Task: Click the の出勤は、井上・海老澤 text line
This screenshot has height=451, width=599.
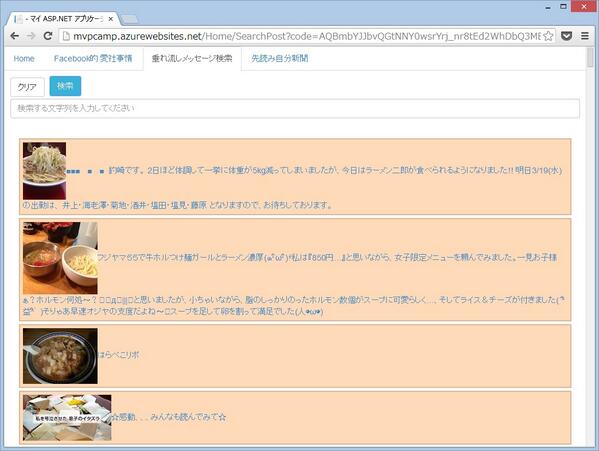Action: tap(178, 205)
